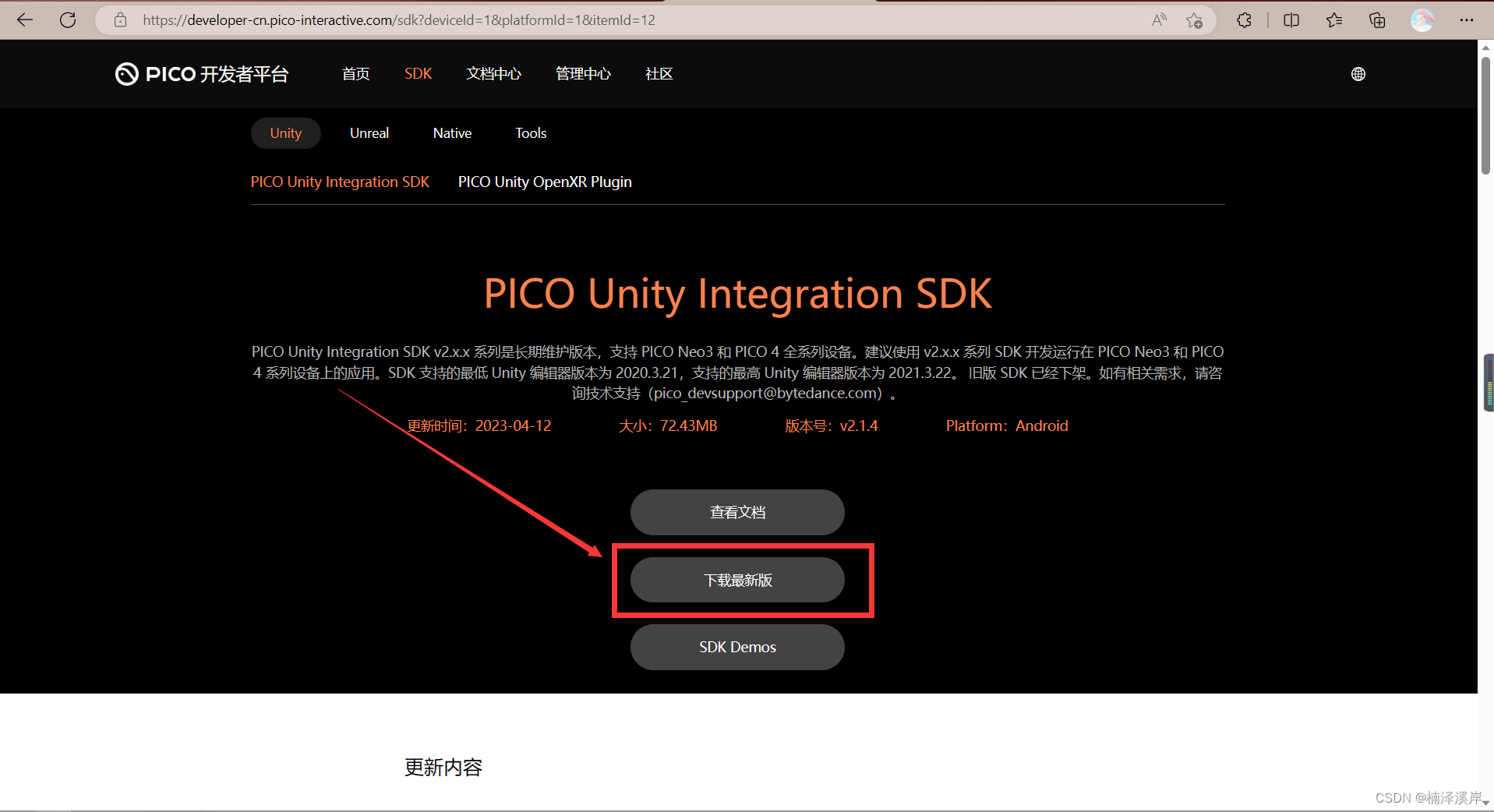Open 管理中心 in the top navigation

(x=583, y=74)
